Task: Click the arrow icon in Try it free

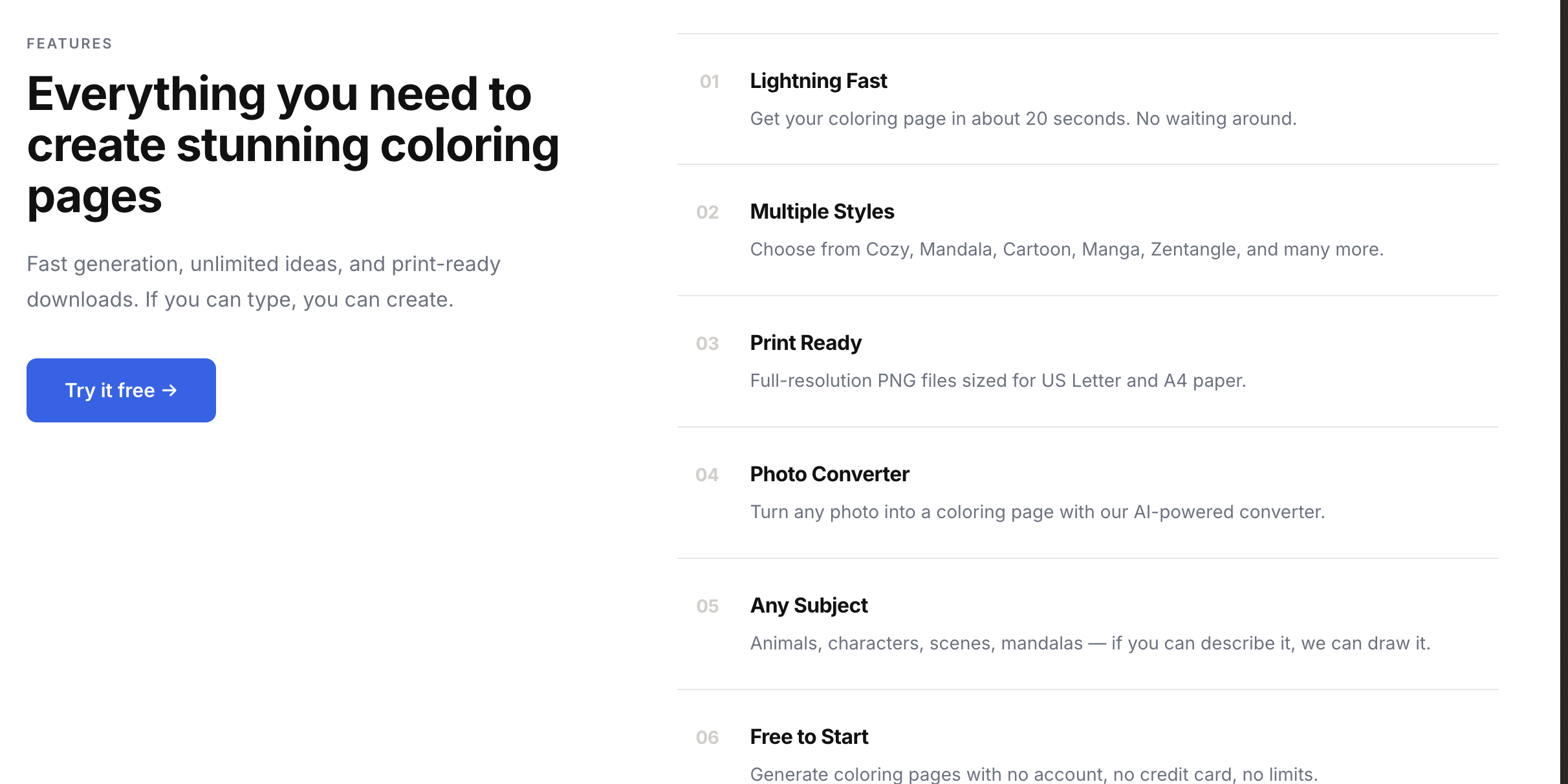Action: [x=169, y=390]
